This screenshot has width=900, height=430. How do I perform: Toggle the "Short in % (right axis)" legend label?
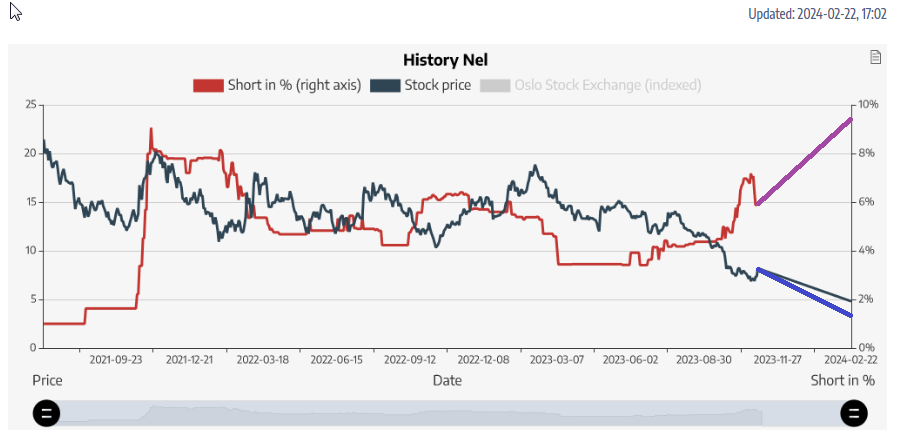click(x=294, y=85)
